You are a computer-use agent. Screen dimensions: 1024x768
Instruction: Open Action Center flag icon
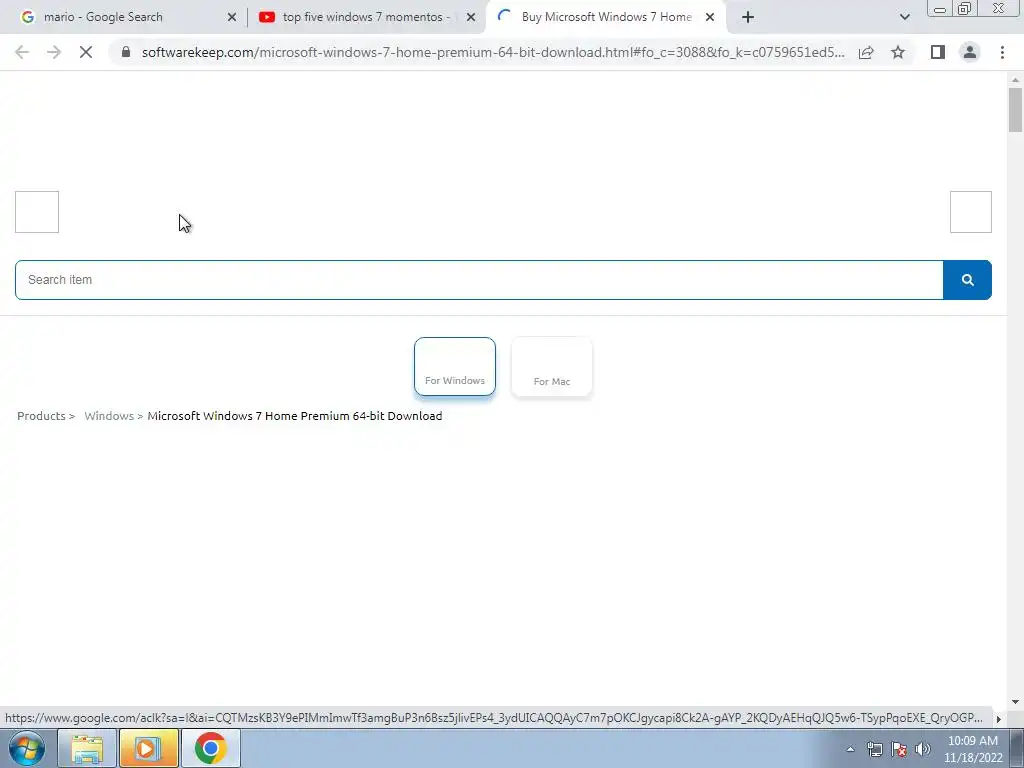[x=899, y=749]
